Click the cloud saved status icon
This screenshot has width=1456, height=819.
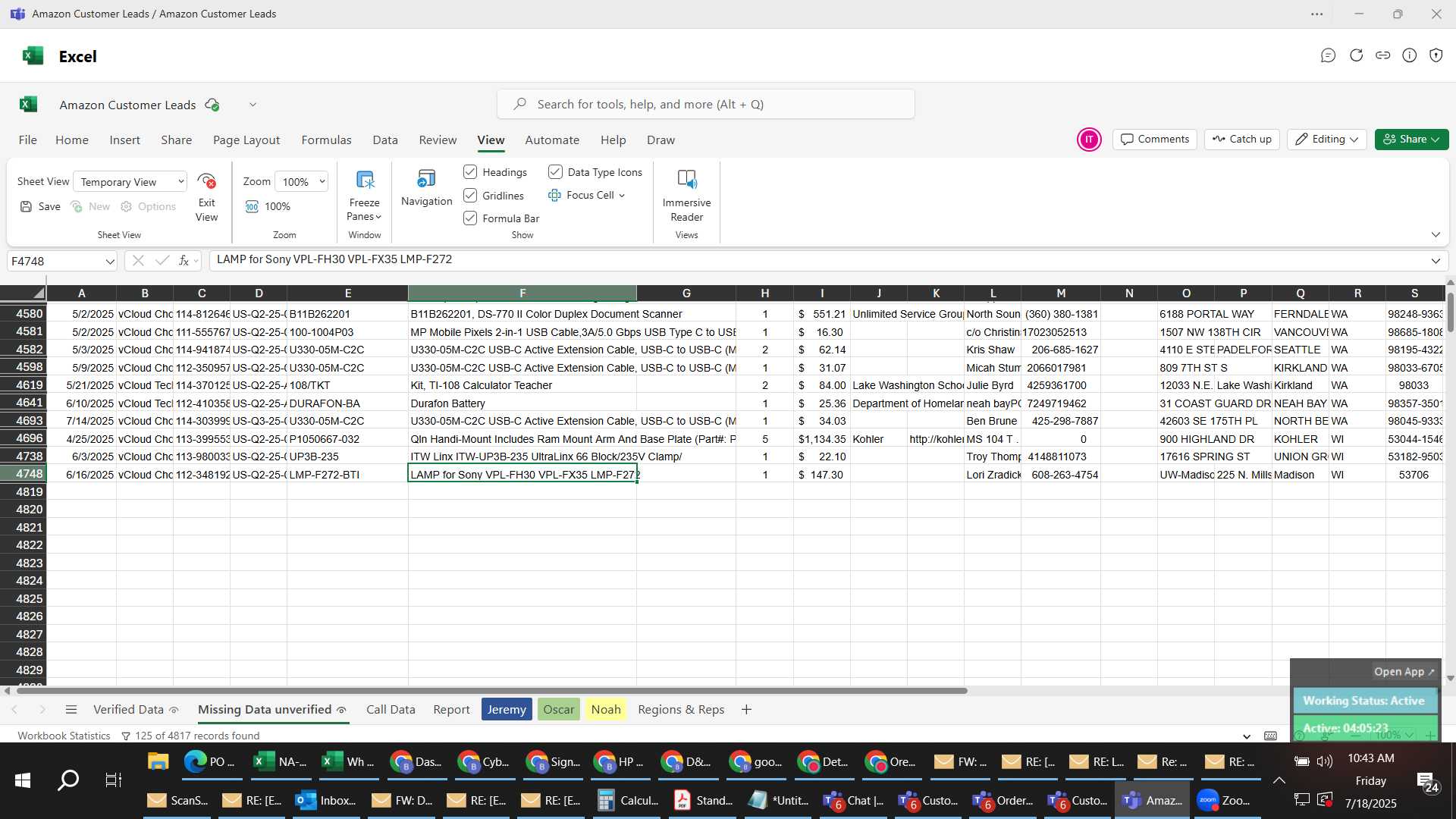click(212, 105)
